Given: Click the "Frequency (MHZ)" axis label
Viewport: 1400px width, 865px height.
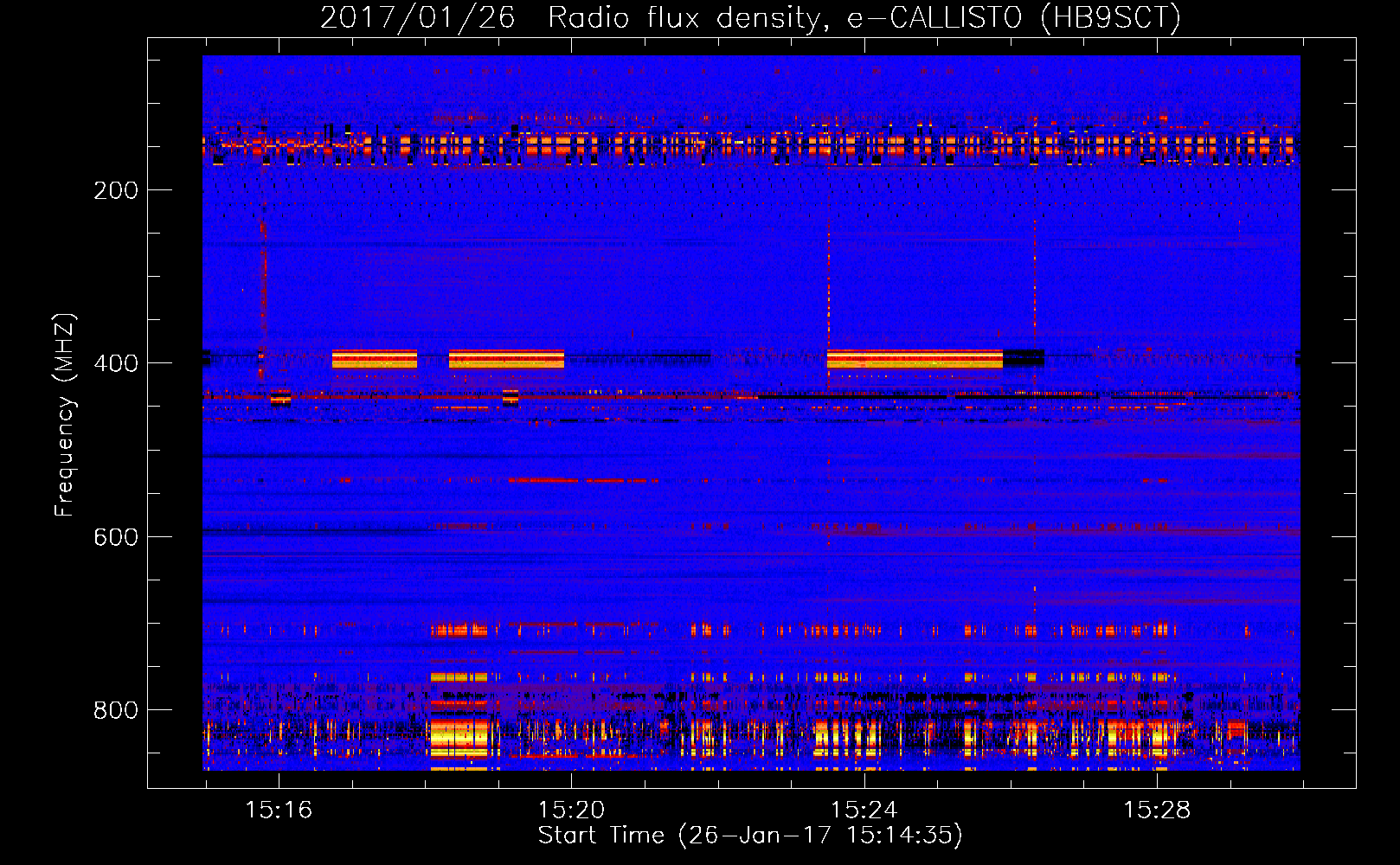Looking at the screenshot, I should [x=65, y=414].
